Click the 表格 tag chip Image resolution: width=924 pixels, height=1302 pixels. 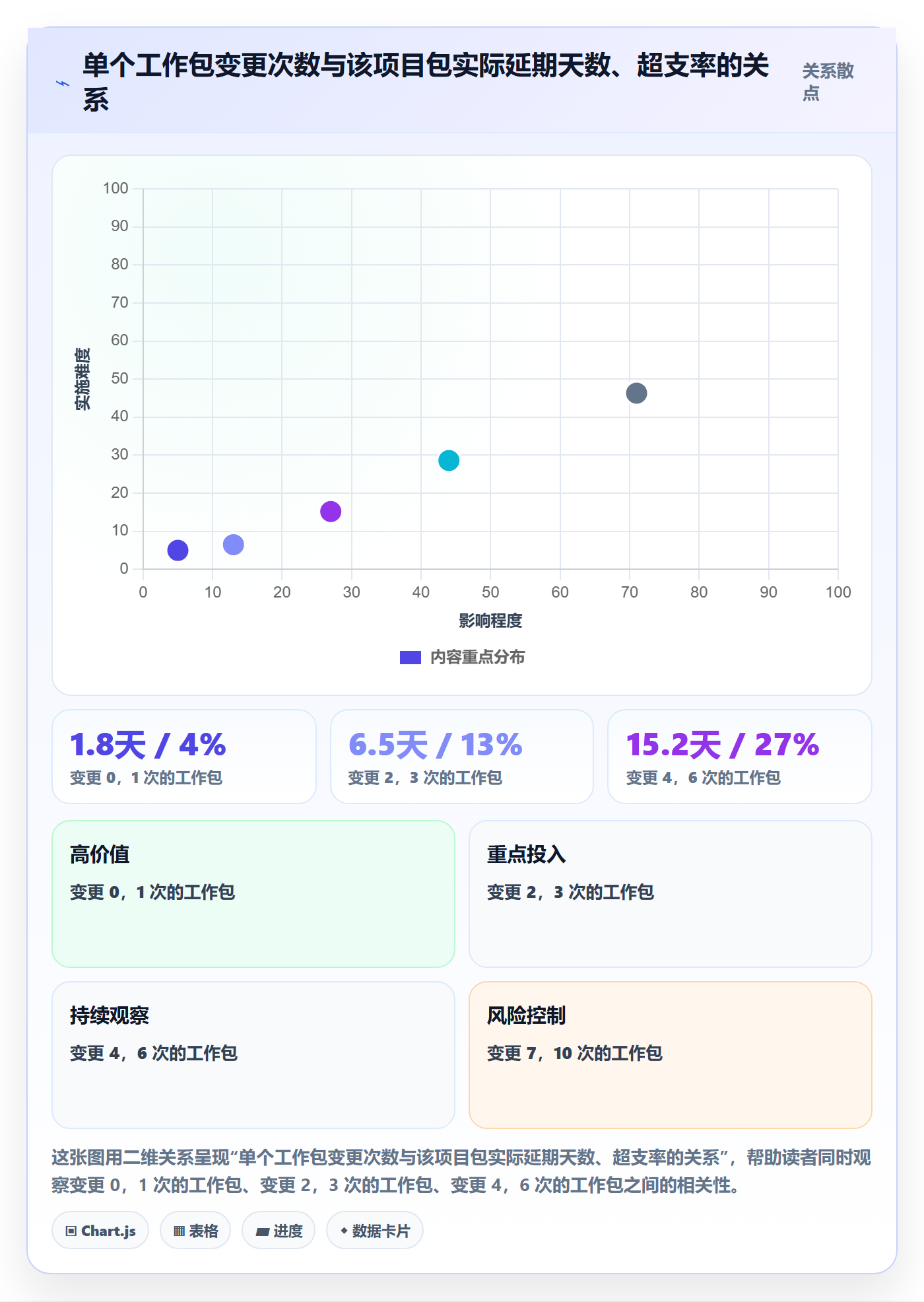tap(195, 1231)
